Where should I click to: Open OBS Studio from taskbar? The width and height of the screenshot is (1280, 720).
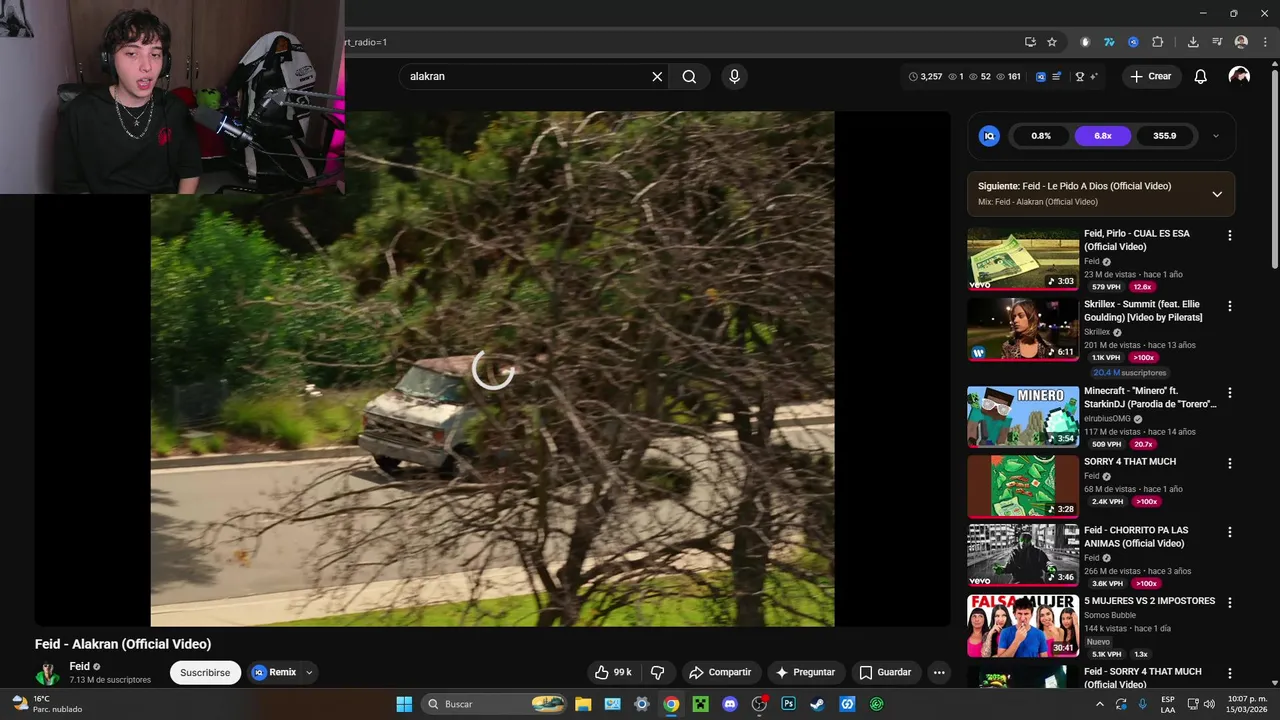click(x=759, y=704)
